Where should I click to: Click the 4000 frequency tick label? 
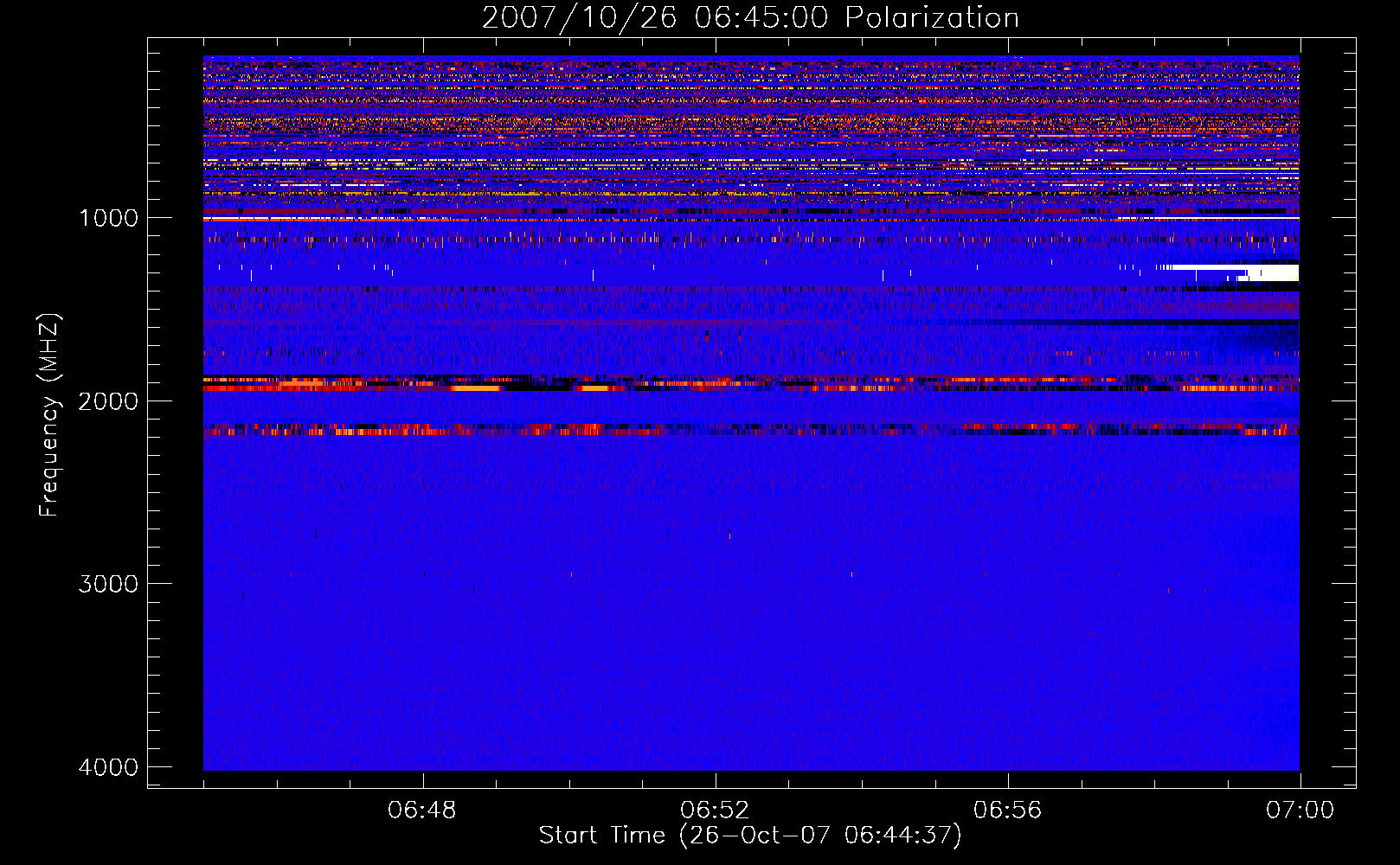coord(109,767)
